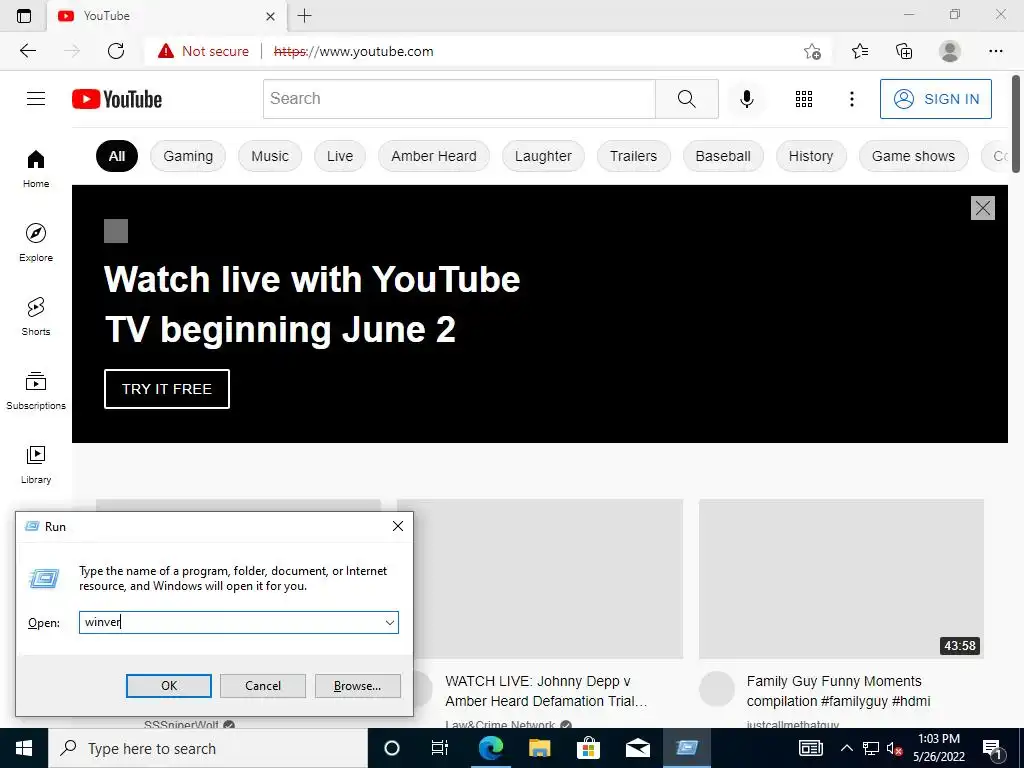1024x768 pixels.
Task: Click OK in the Run dialog
Action: pos(168,686)
